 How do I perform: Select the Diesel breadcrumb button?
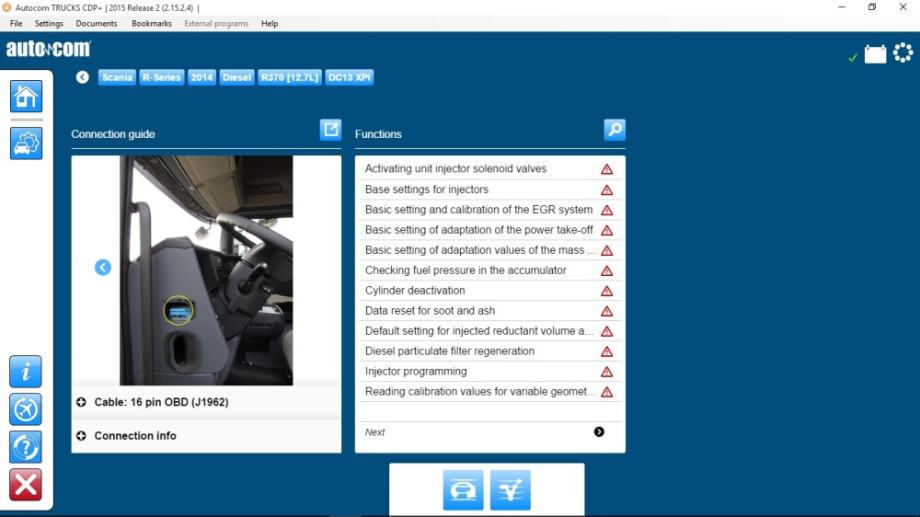tap(237, 77)
